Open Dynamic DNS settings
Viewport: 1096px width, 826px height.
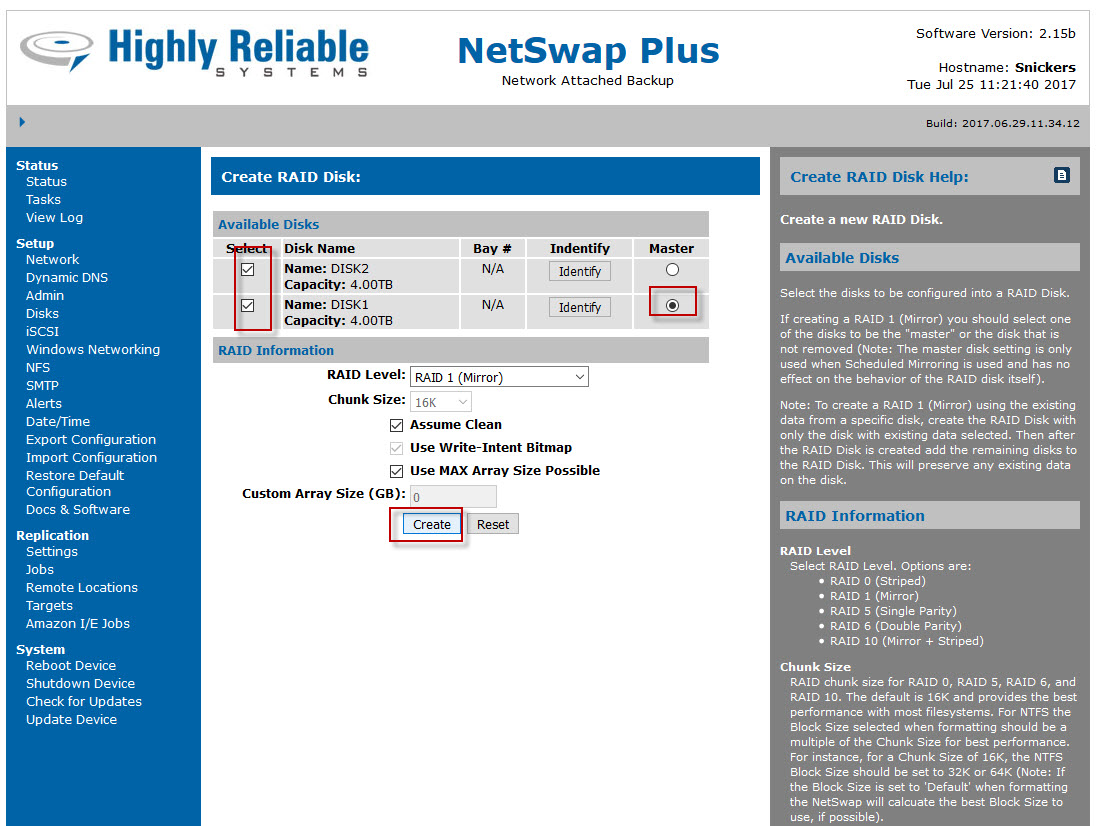[x=67, y=278]
